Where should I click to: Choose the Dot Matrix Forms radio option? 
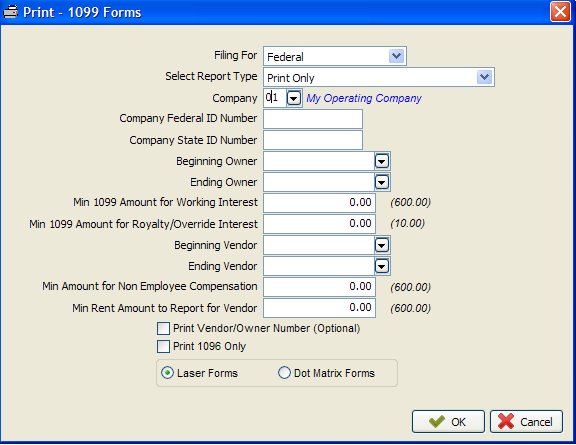(x=284, y=373)
